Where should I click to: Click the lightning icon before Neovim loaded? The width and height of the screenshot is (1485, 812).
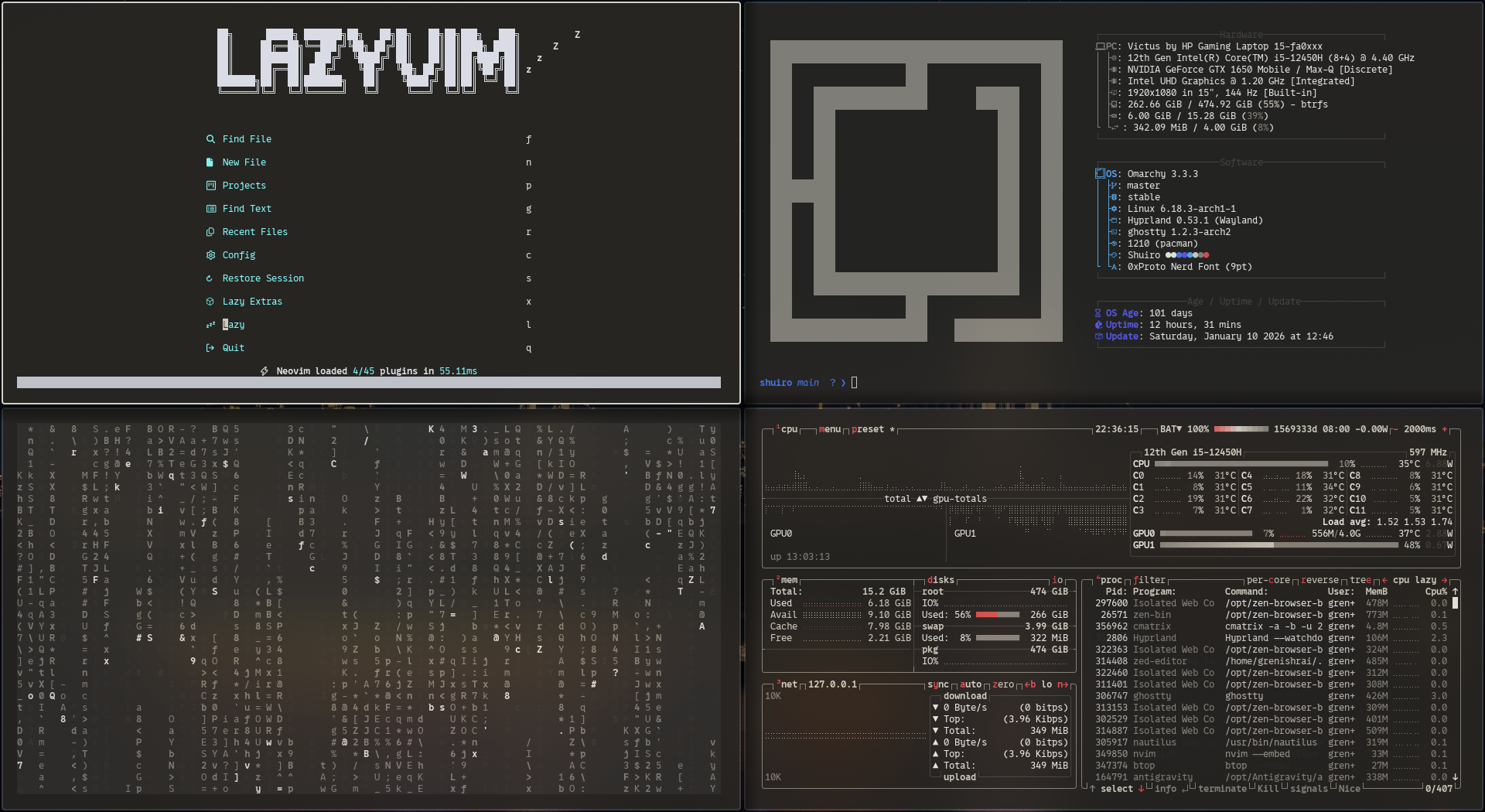265,371
